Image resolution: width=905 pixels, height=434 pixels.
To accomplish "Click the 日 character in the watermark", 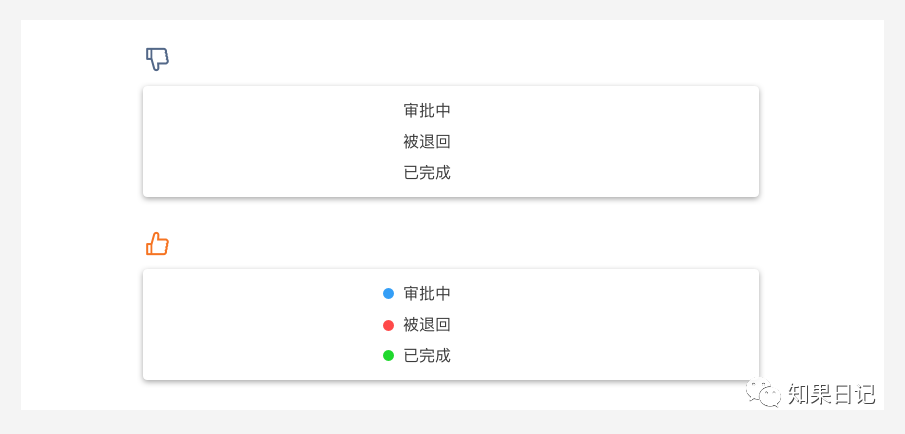I will (843, 395).
